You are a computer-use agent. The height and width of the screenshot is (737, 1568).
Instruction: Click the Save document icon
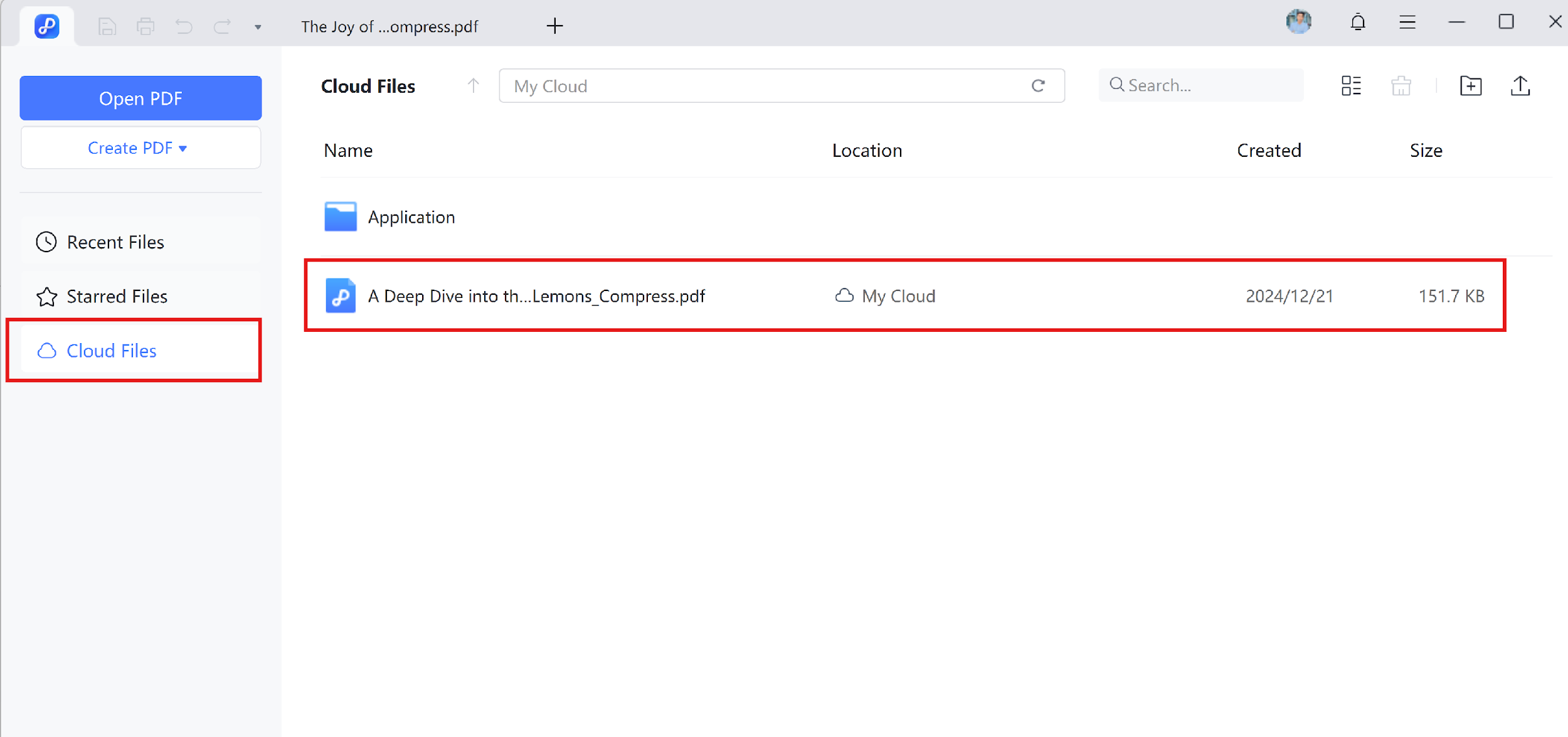107,26
